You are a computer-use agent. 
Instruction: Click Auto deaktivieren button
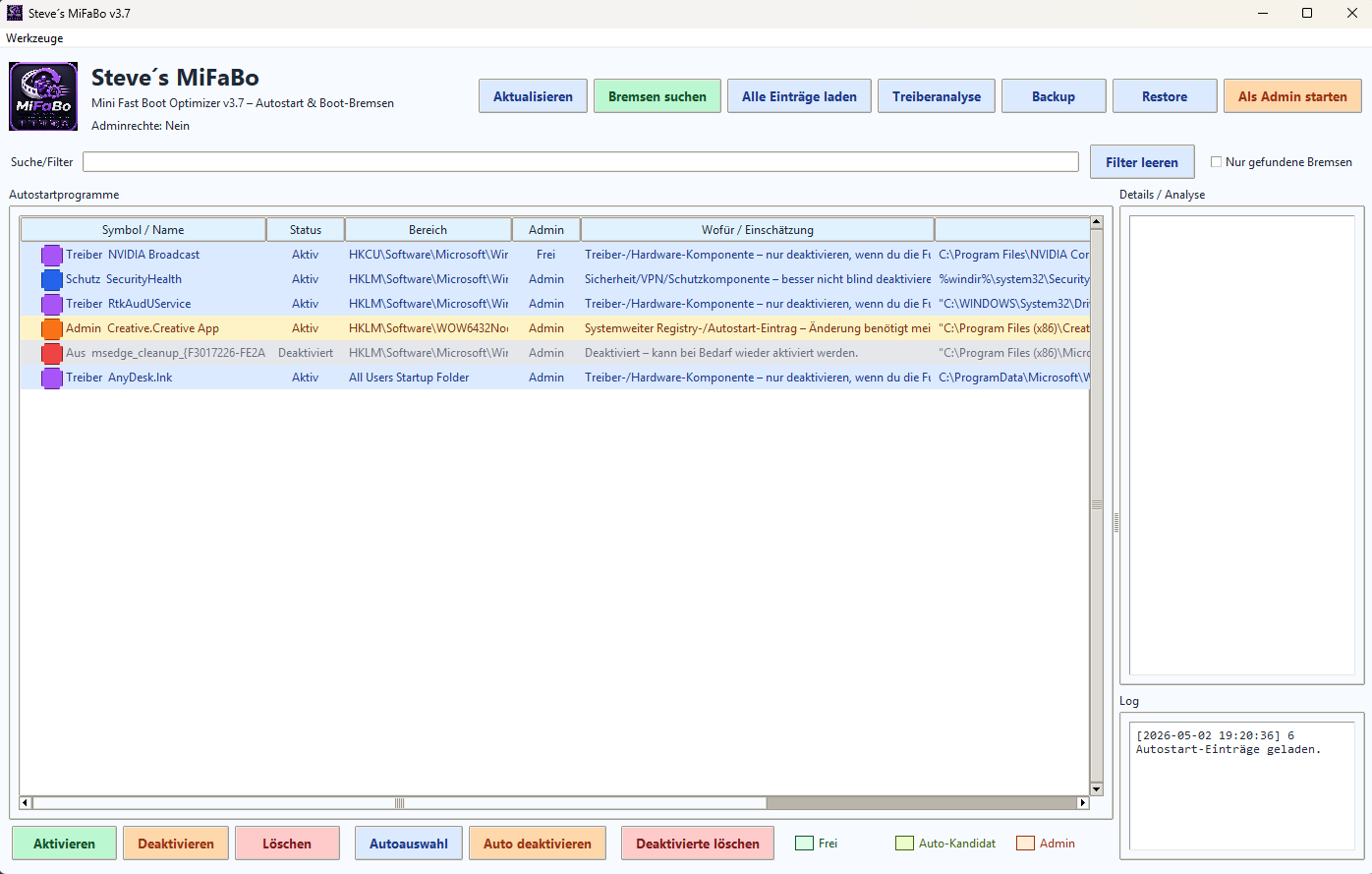point(538,844)
